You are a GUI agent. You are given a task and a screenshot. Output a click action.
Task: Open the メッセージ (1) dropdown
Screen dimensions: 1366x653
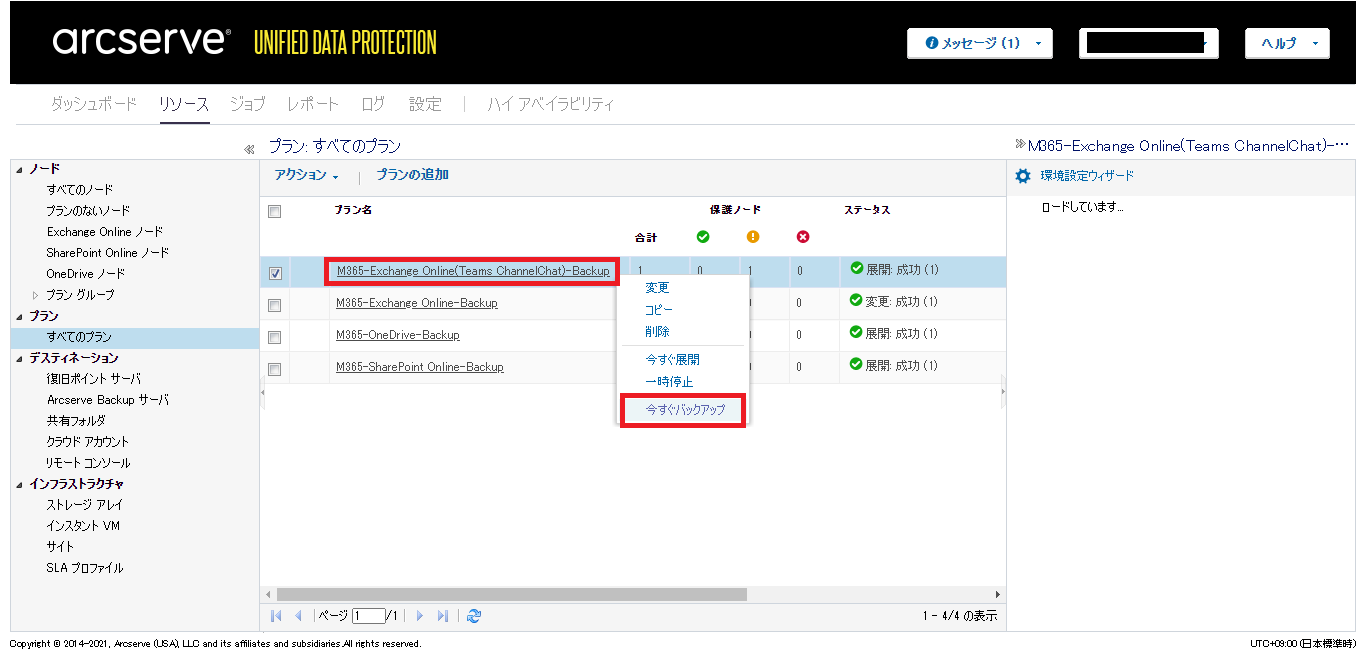[x=979, y=43]
